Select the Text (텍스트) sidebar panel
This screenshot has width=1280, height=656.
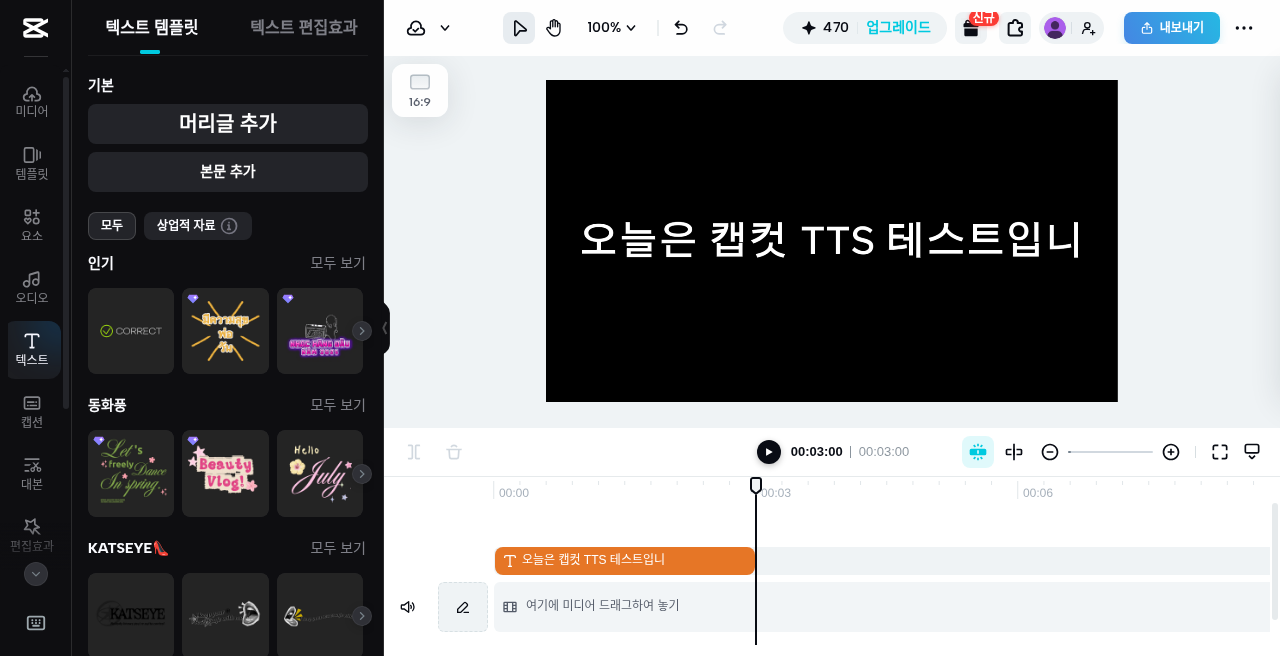32,349
